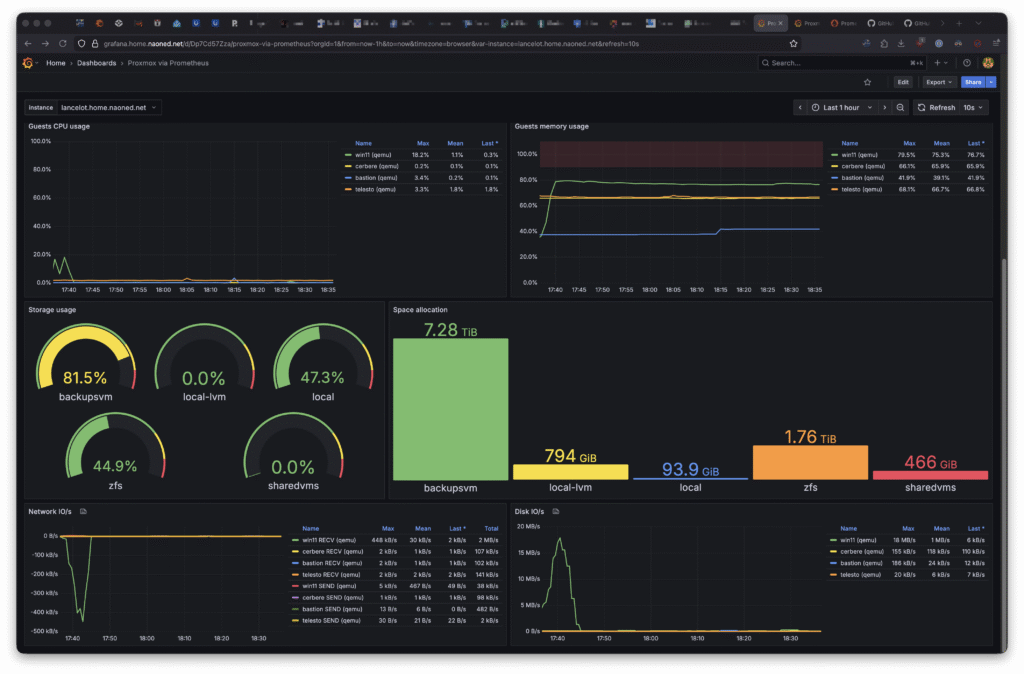Reload the page in the browser
This screenshot has height=674, width=1024.
click(x=63, y=43)
